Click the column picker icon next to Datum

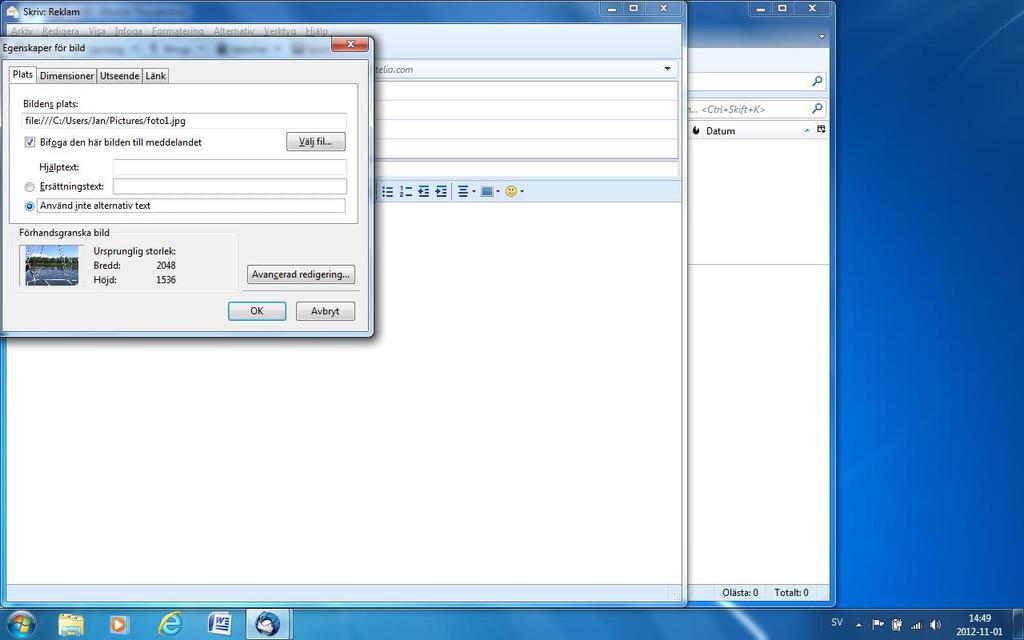(x=821, y=130)
